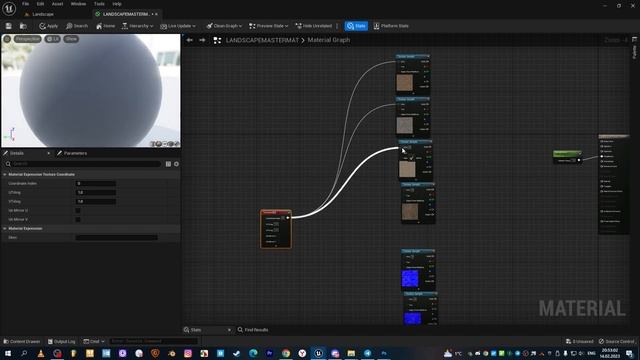
Task: Open Details property matrix grid icon
Action: click(168, 164)
